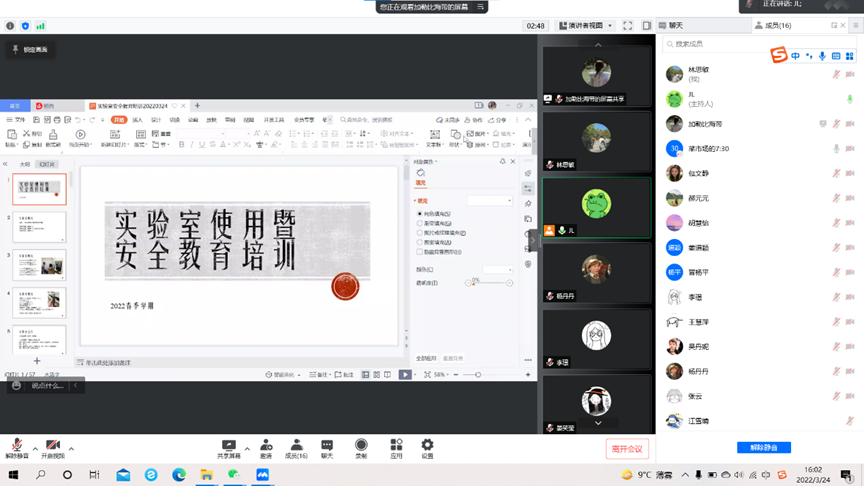The width and height of the screenshot is (864, 486).
Task: Open the 邀请 invite icon
Action: click(266, 445)
